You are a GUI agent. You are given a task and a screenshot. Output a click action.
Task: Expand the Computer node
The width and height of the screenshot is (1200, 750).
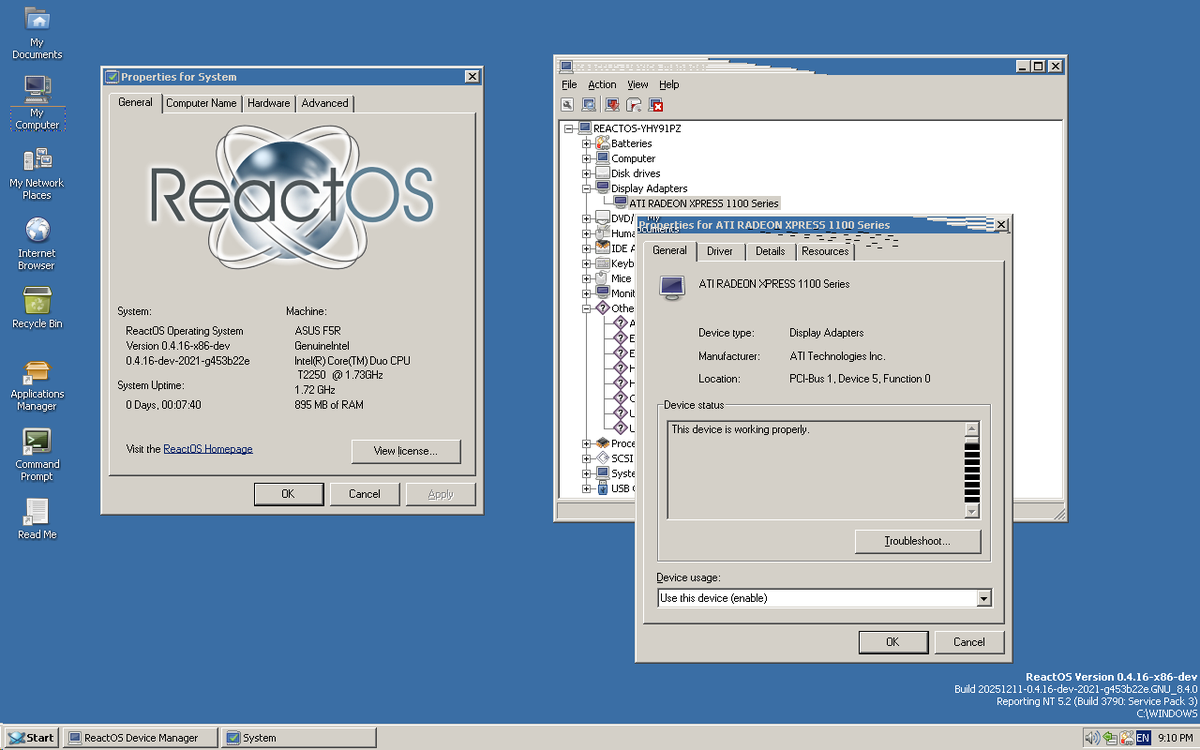(587, 158)
